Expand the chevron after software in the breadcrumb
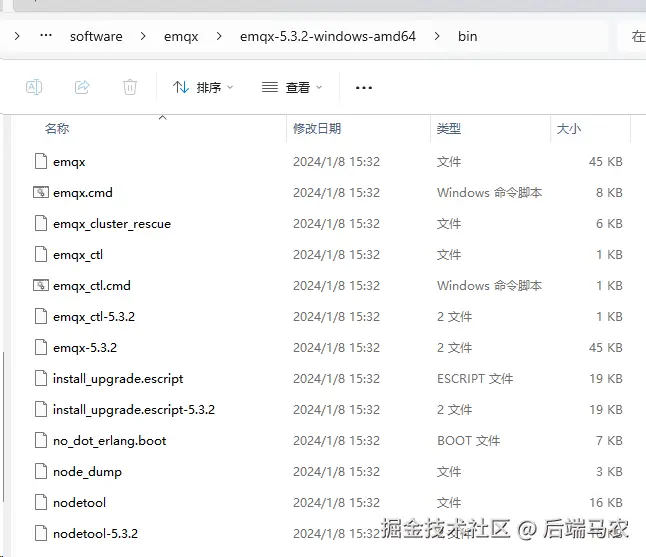Viewport: 646px width, 557px height. click(143, 36)
